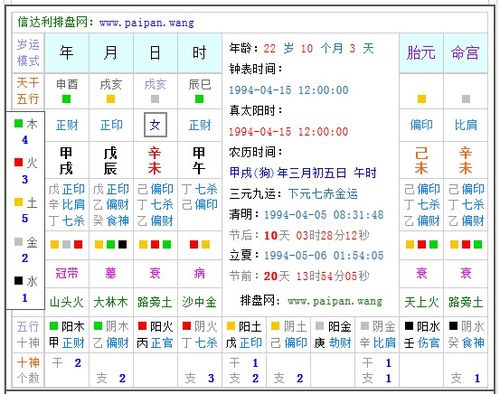Open the 岁运模式 mode link

pyautogui.click(x=28, y=53)
